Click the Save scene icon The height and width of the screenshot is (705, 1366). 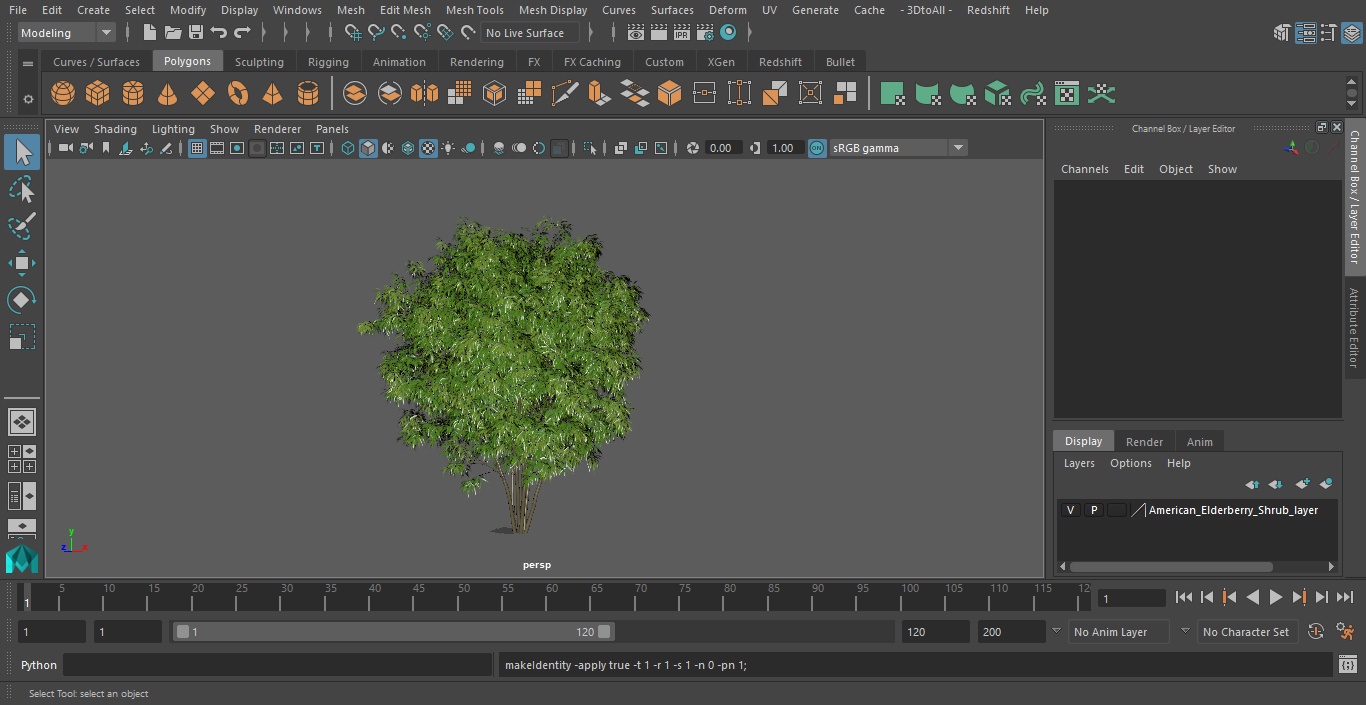[196, 33]
